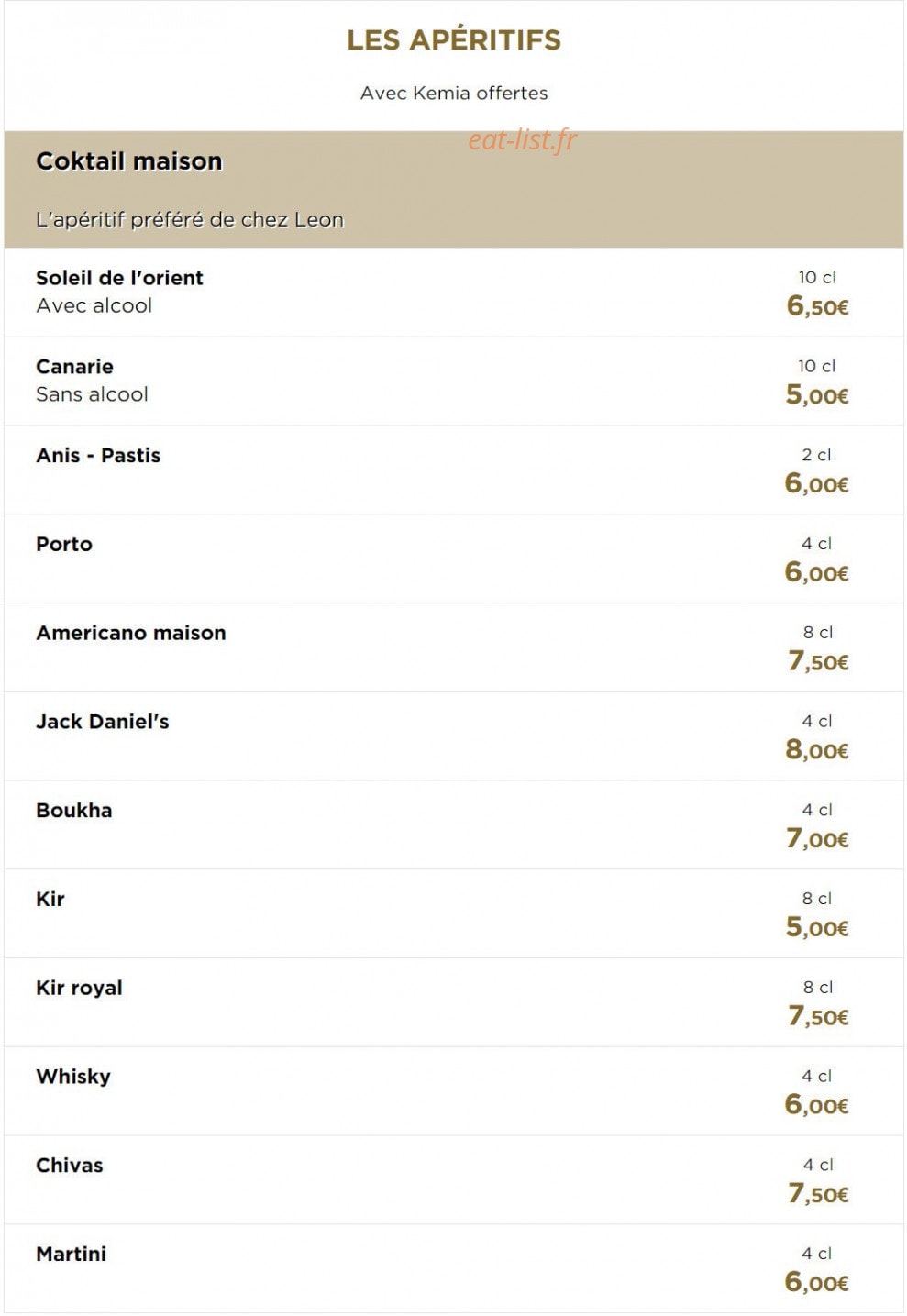Click the Martini menu item
Image resolution: width=907 pixels, height=1316 pixels.
click(x=454, y=1268)
